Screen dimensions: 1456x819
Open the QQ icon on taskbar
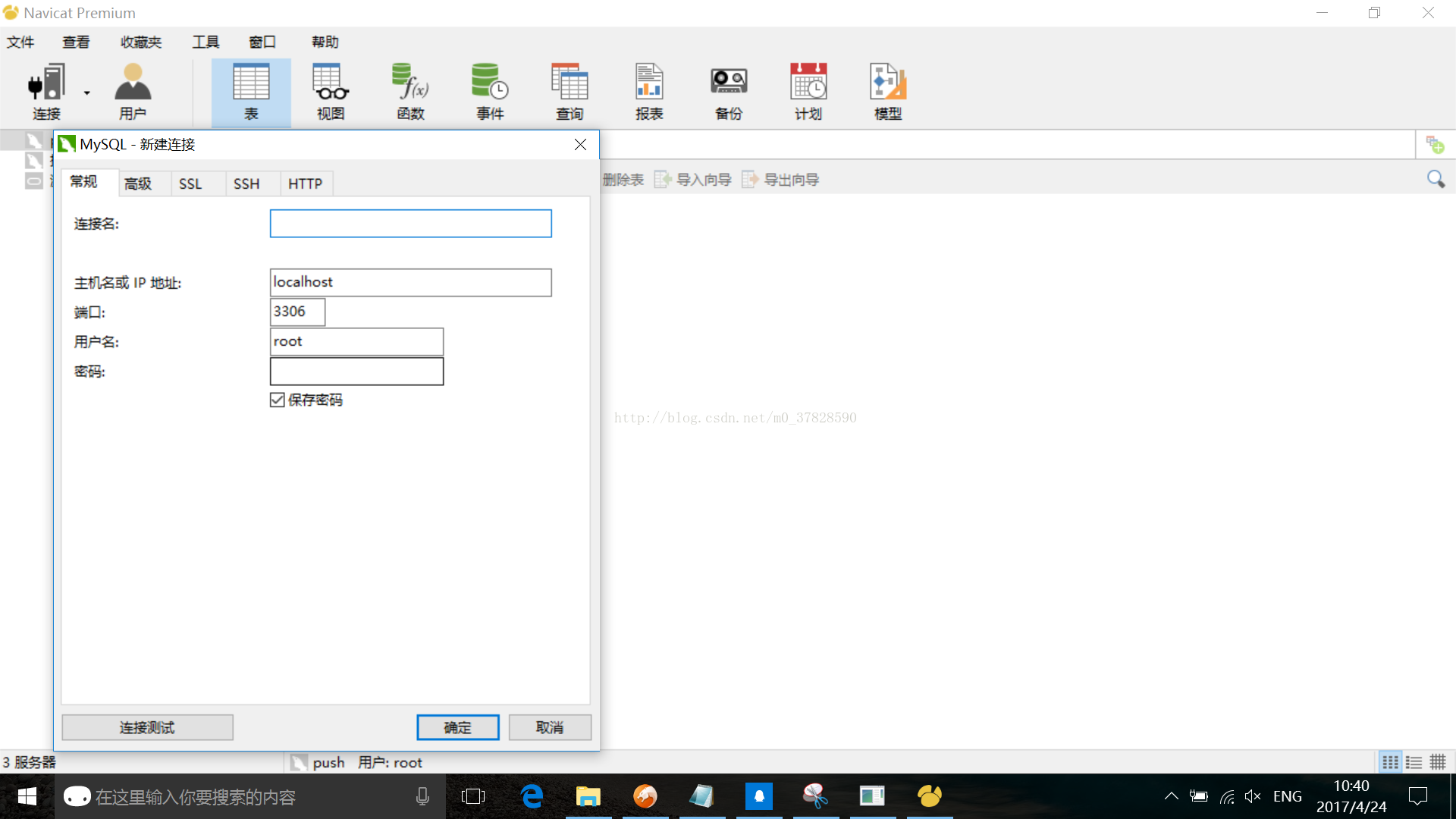coord(758,796)
